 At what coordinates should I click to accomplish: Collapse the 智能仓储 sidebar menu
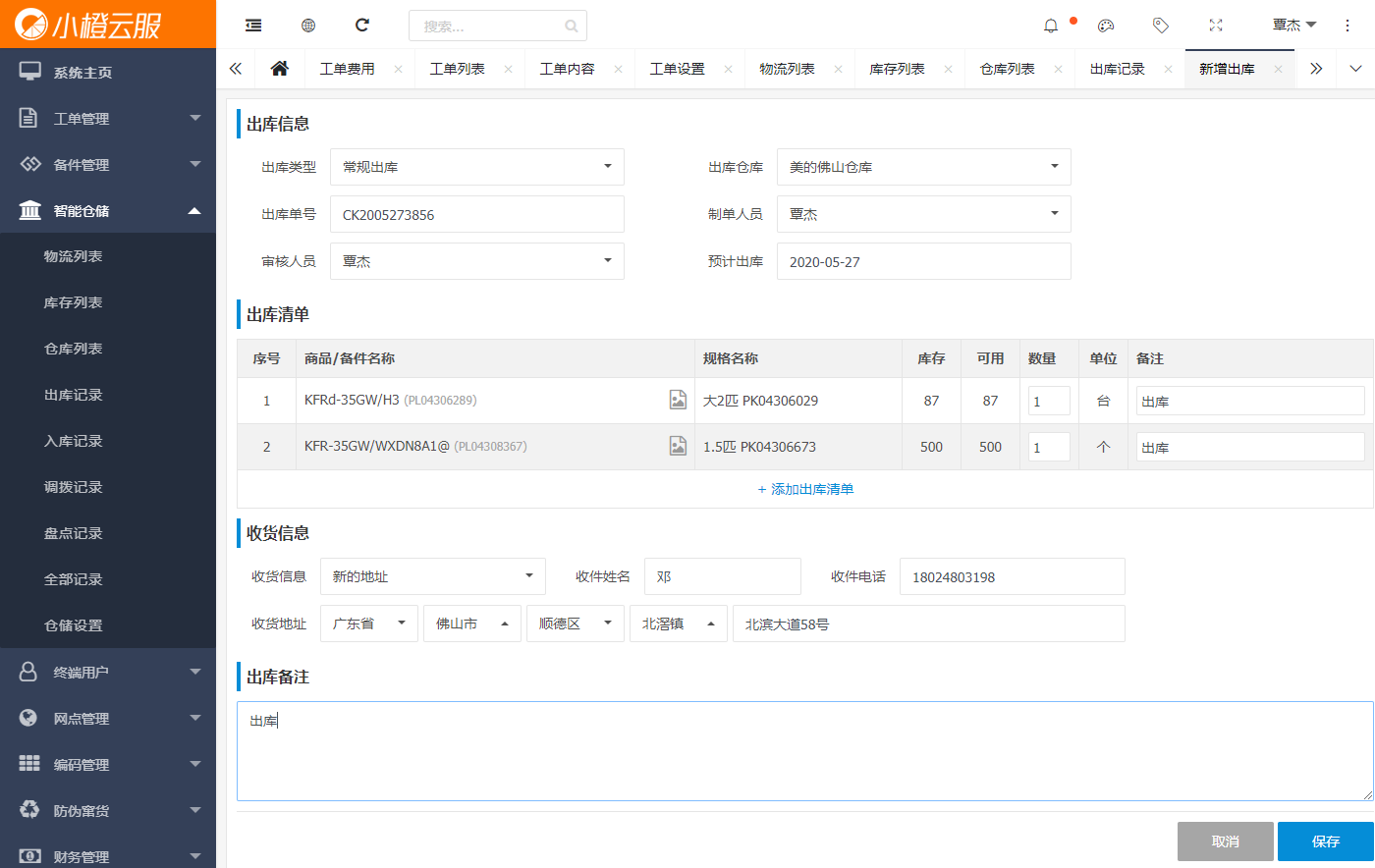click(x=108, y=210)
